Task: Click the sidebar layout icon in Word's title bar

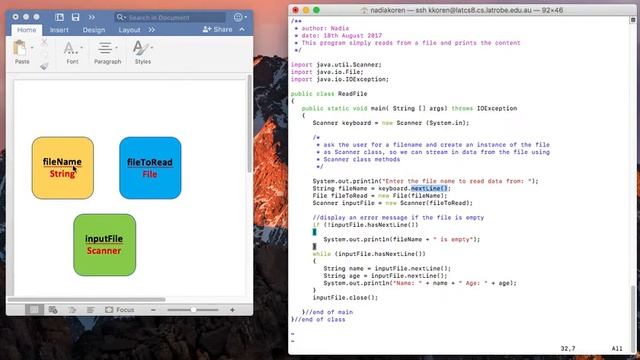Action: pos(60,17)
